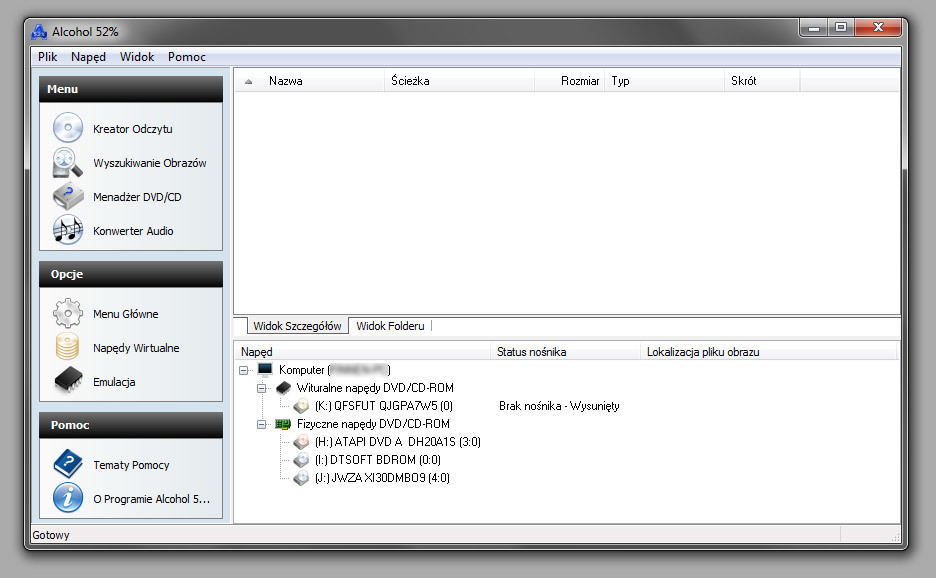Select the Komputer tree label
936x578 pixels.
[x=334, y=370]
